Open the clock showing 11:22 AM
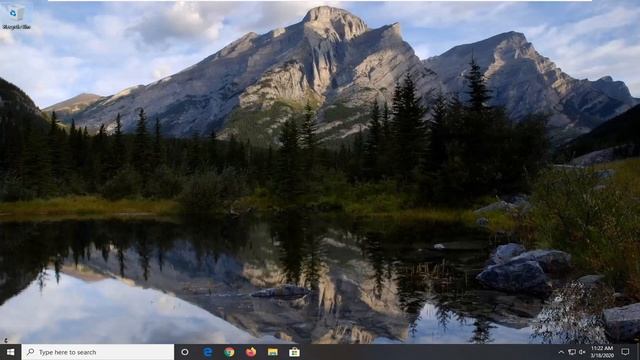 tap(602, 352)
